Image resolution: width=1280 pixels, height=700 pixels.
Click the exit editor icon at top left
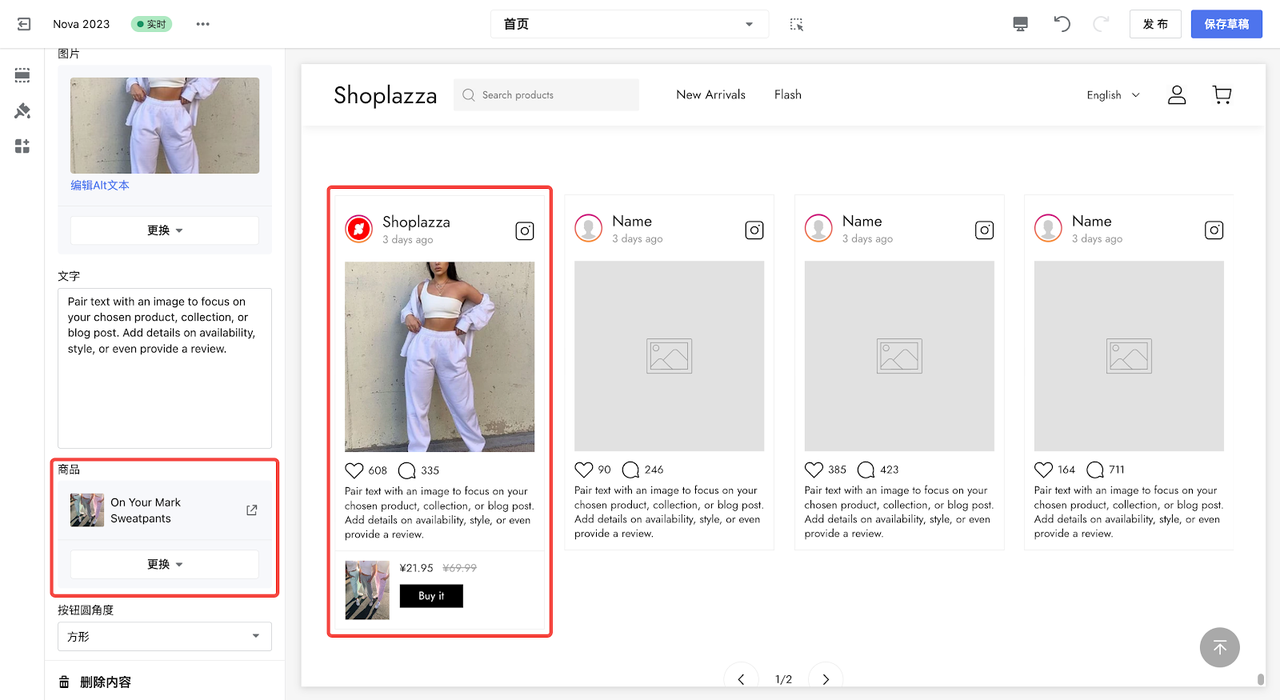pyautogui.click(x=24, y=24)
